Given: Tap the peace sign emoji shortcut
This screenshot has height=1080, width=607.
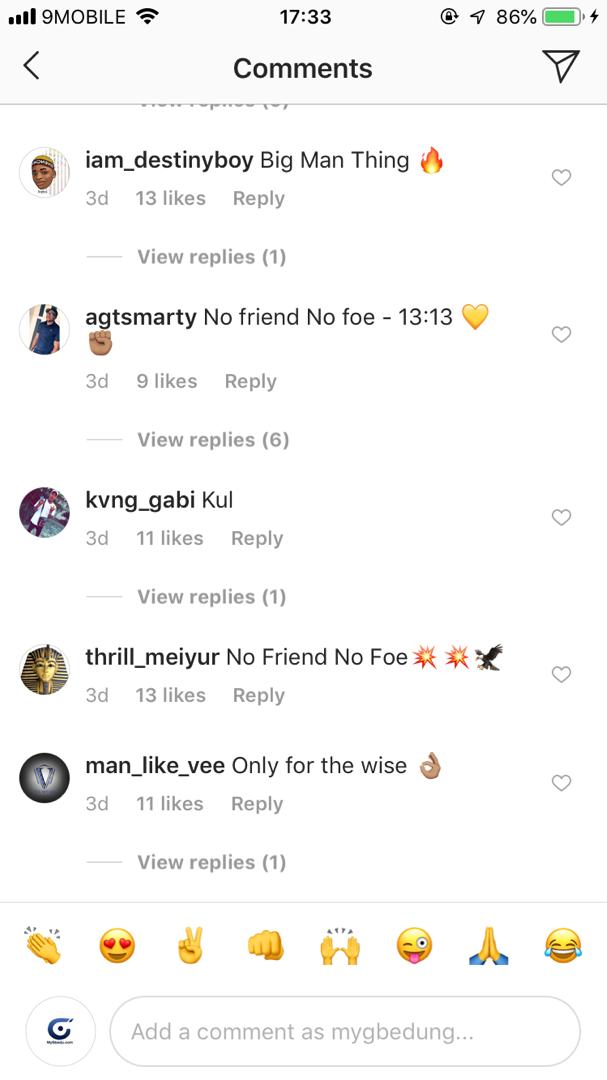Looking at the screenshot, I should [191, 944].
